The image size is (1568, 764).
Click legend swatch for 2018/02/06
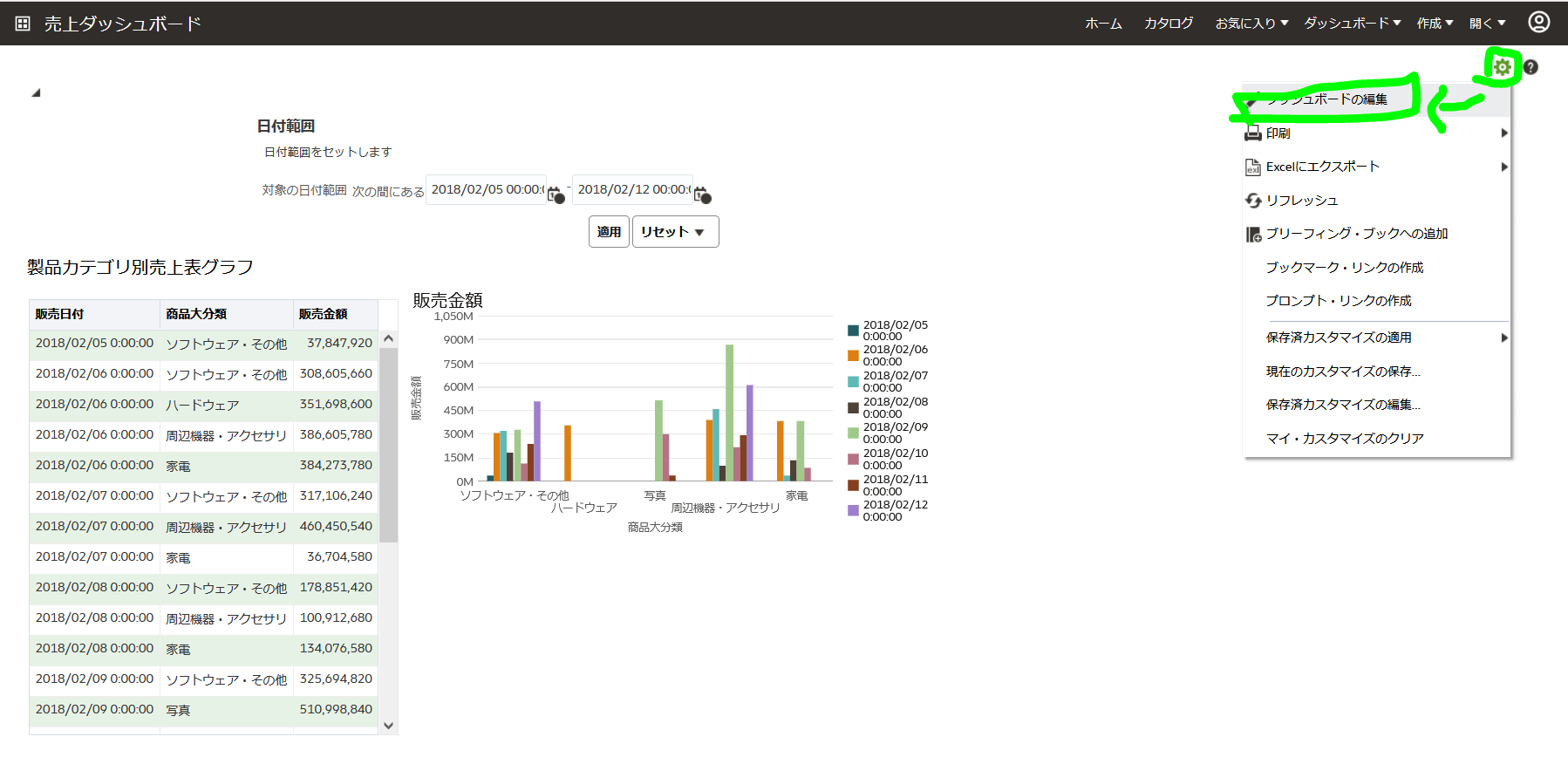[853, 356]
